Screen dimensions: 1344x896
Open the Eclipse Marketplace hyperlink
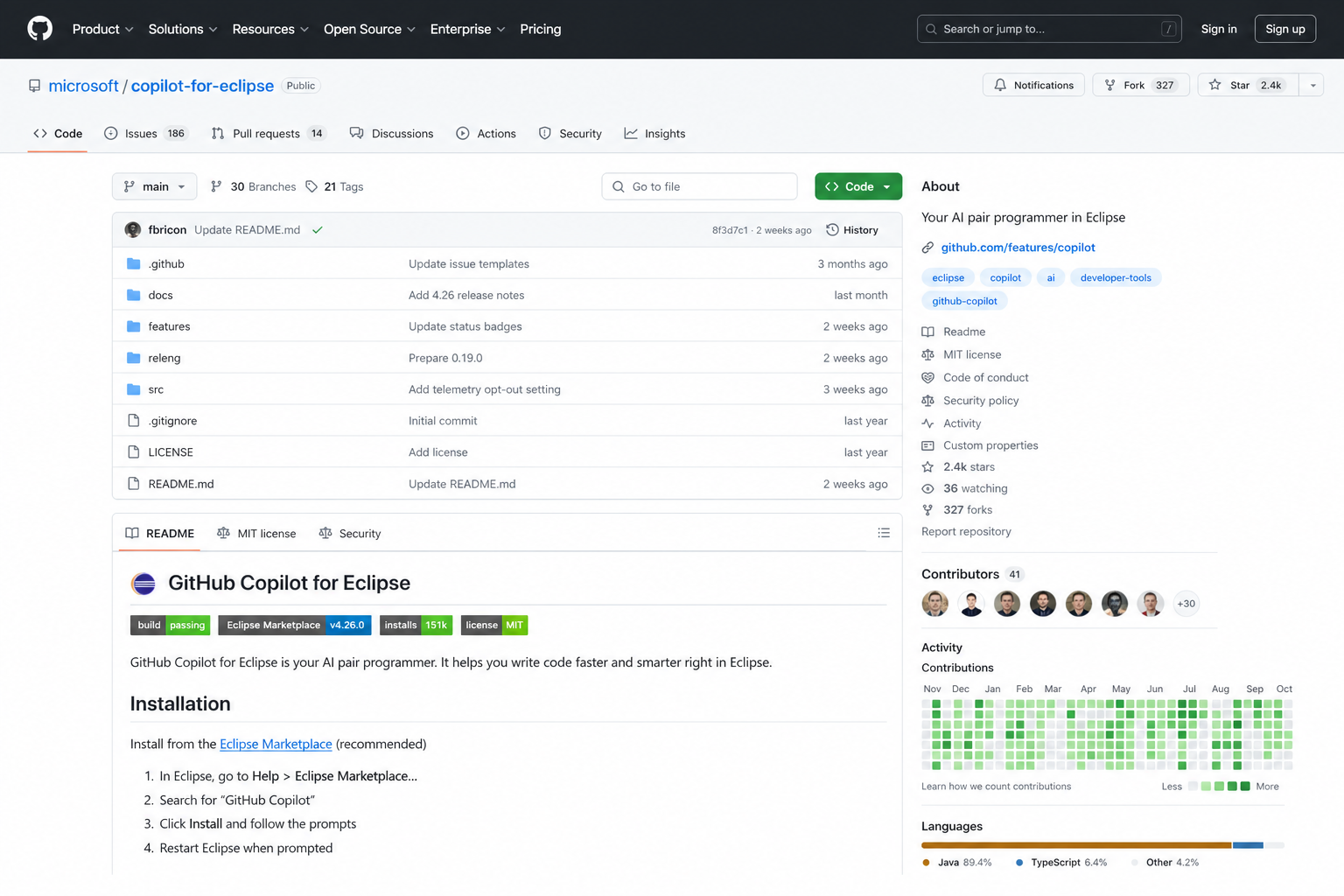276,744
